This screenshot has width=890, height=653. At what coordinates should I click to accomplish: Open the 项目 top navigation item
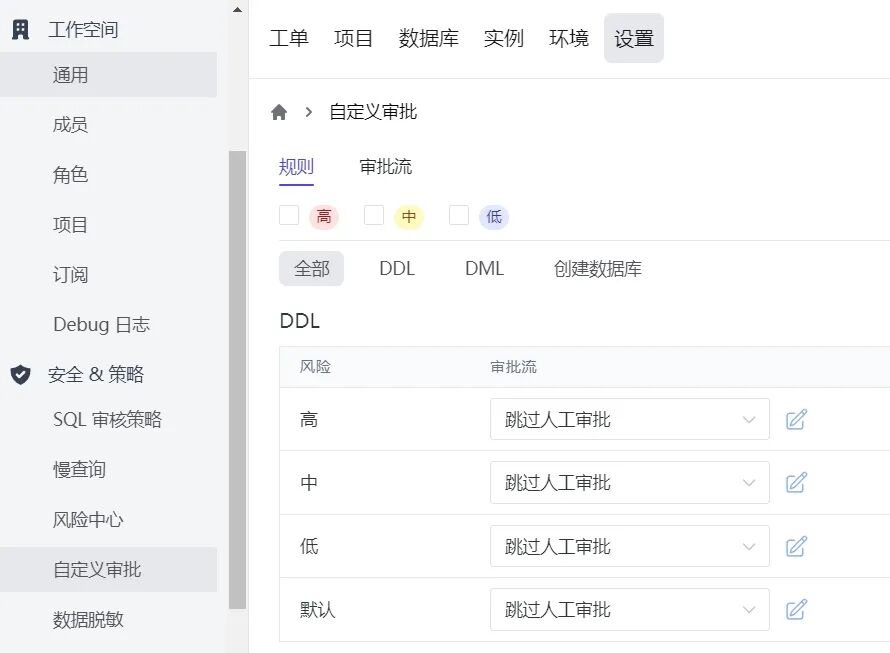(x=354, y=38)
